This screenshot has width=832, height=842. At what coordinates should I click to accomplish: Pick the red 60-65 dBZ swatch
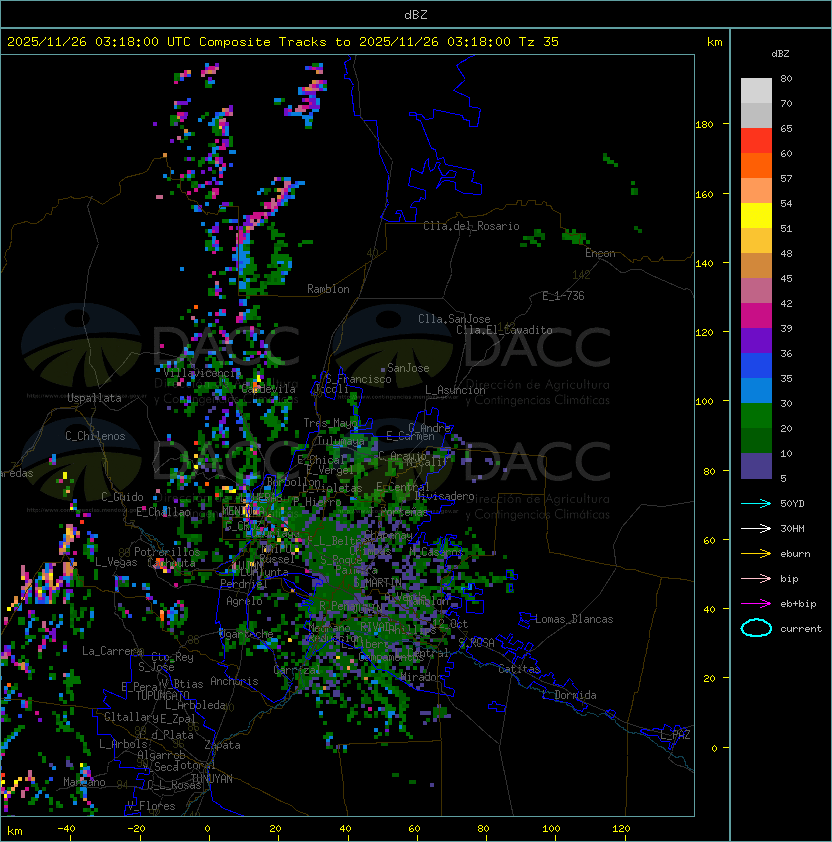[x=756, y=141]
